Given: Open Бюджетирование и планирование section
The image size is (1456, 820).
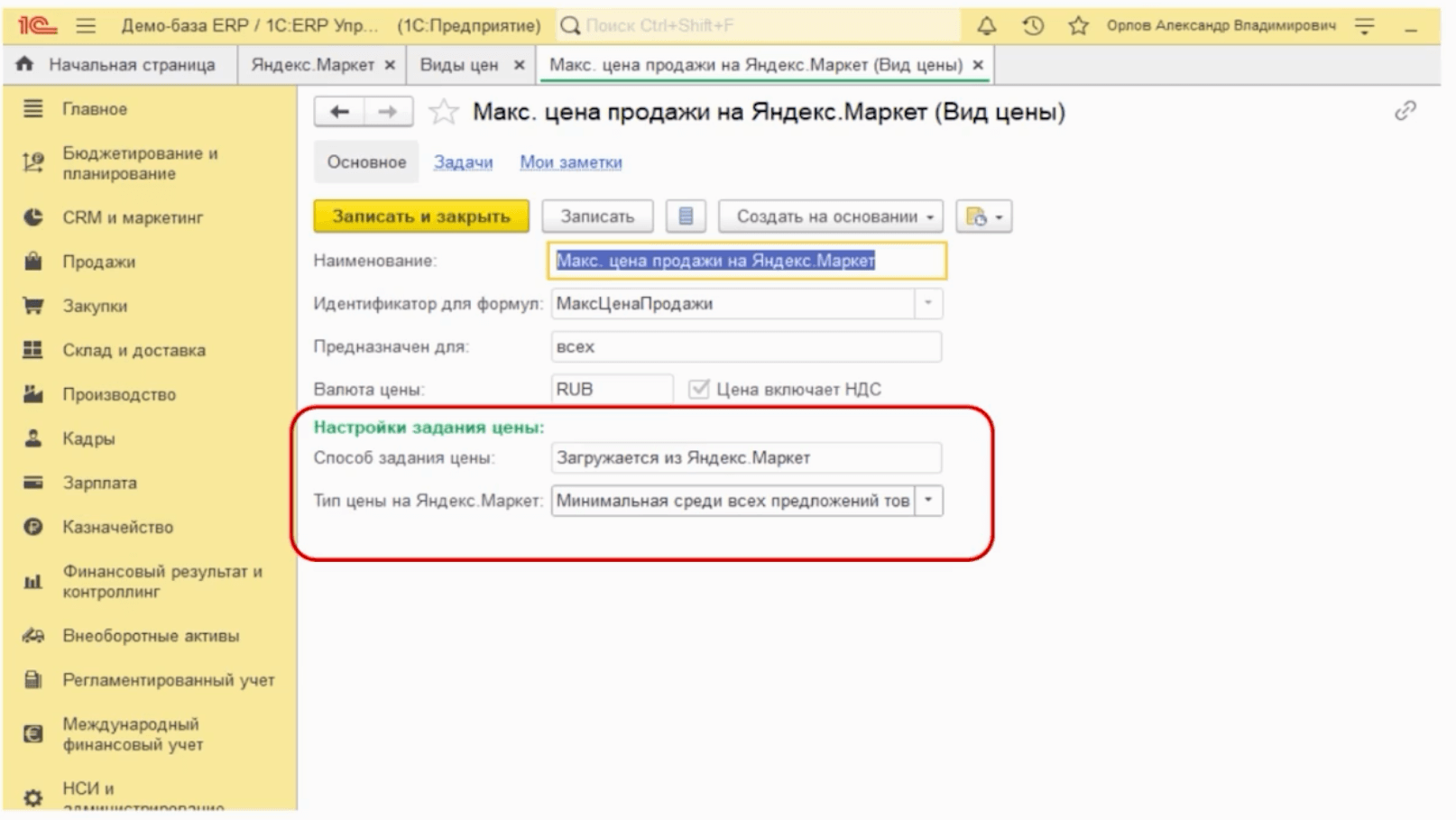Looking at the screenshot, I should (x=149, y=163).
